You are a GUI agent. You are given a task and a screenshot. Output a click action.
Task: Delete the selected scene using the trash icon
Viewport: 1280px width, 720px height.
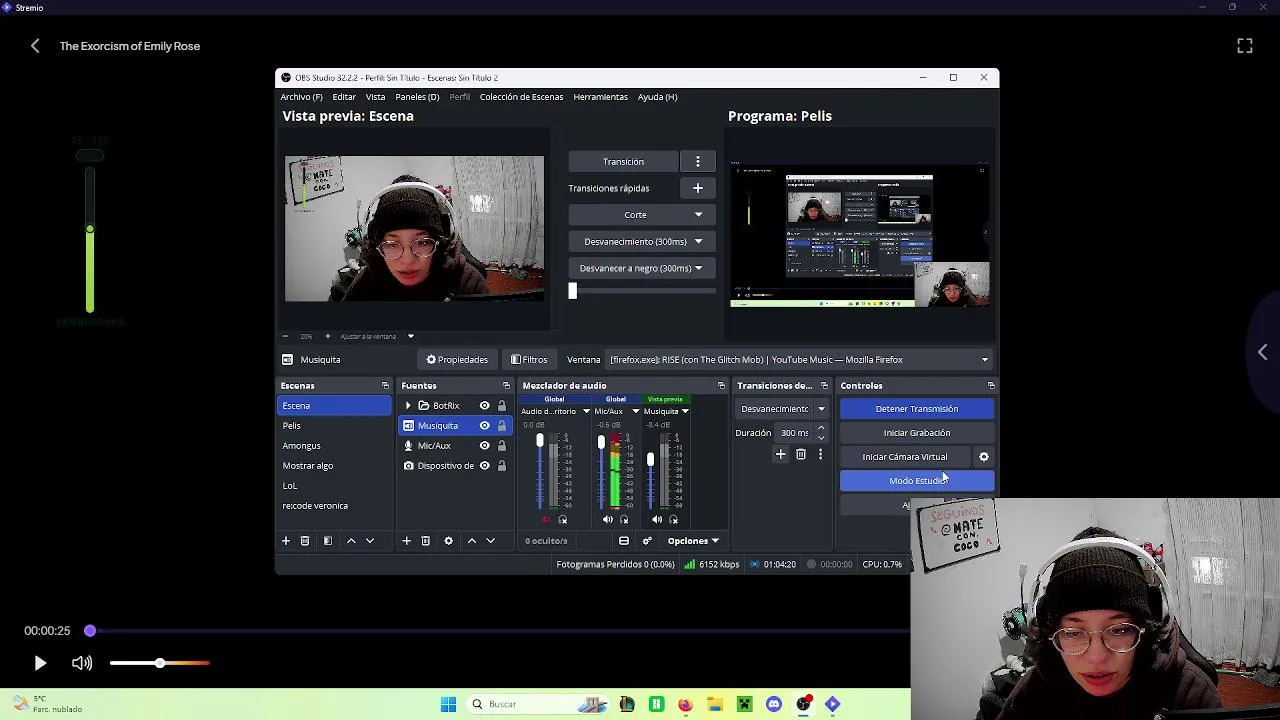pos(305,541)
